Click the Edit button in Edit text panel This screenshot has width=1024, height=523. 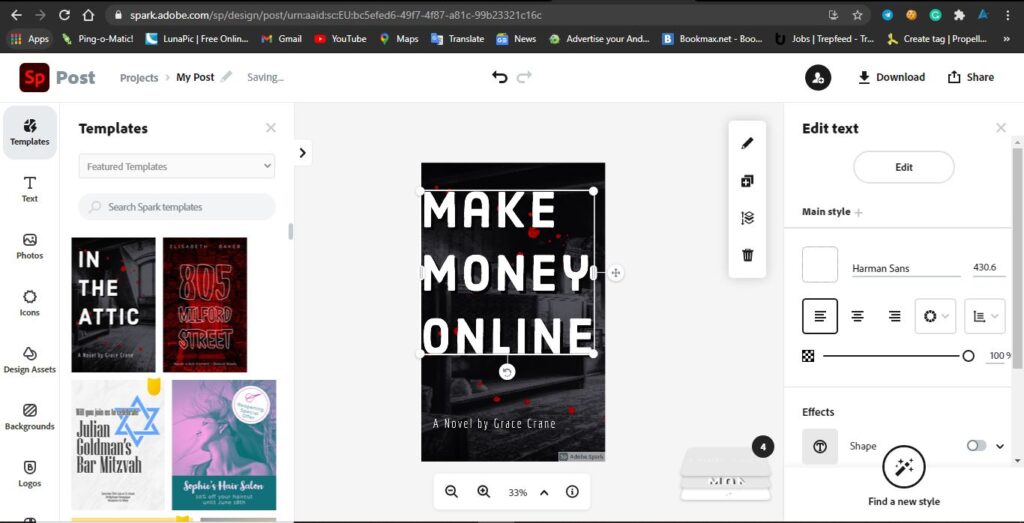pyautogui.click(x=904, y=167)
